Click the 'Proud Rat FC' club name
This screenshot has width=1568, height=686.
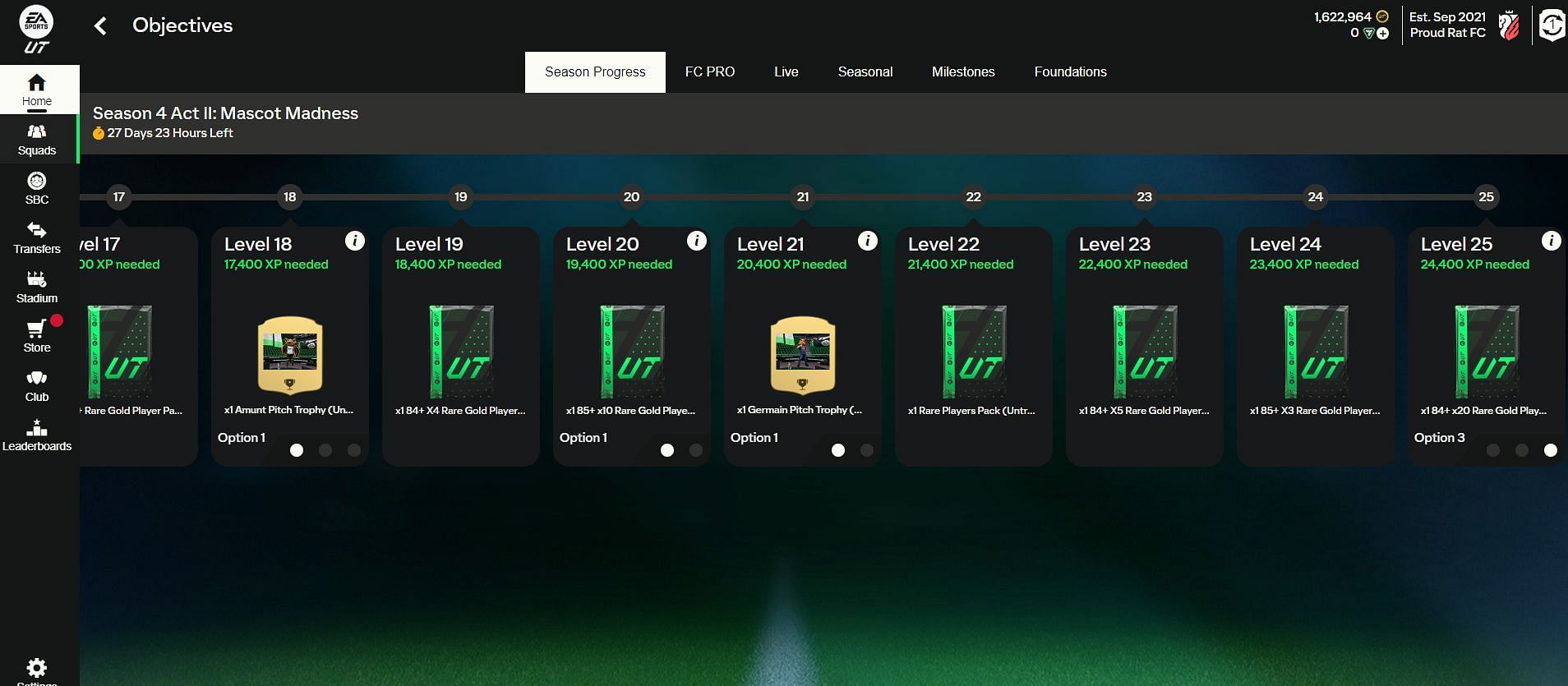pyautogui.click(x=1448, y=33)
